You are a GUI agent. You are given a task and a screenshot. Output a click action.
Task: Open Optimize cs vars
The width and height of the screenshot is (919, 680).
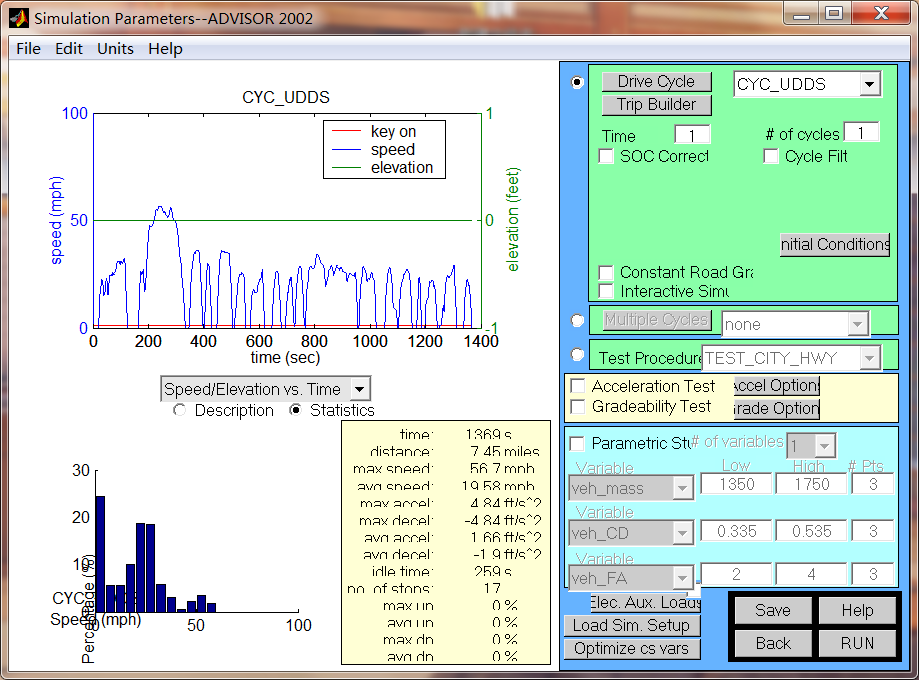(x=631, y=648)
